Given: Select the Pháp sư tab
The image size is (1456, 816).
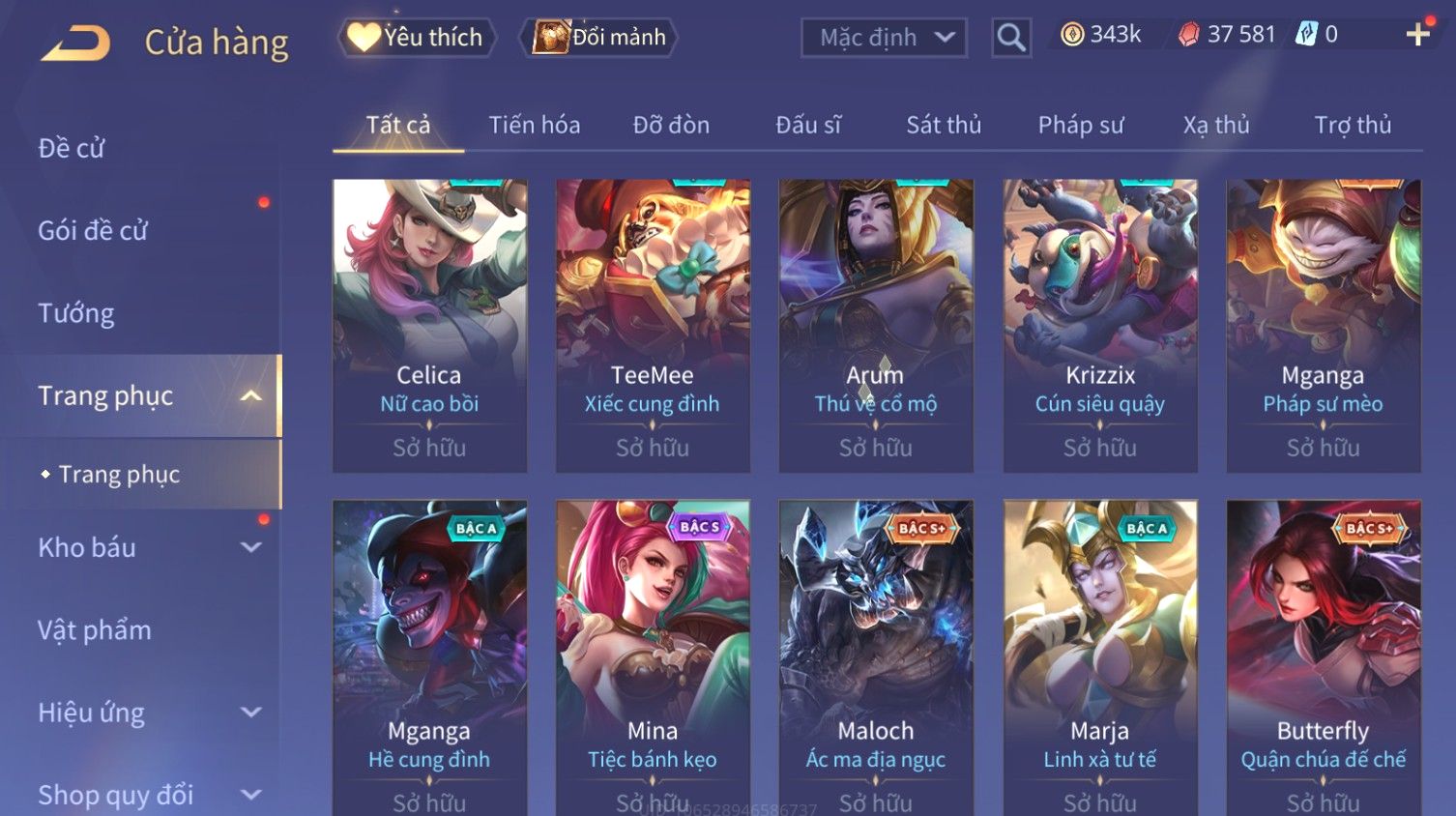Looking at the screenshot, I should 1081,125.
